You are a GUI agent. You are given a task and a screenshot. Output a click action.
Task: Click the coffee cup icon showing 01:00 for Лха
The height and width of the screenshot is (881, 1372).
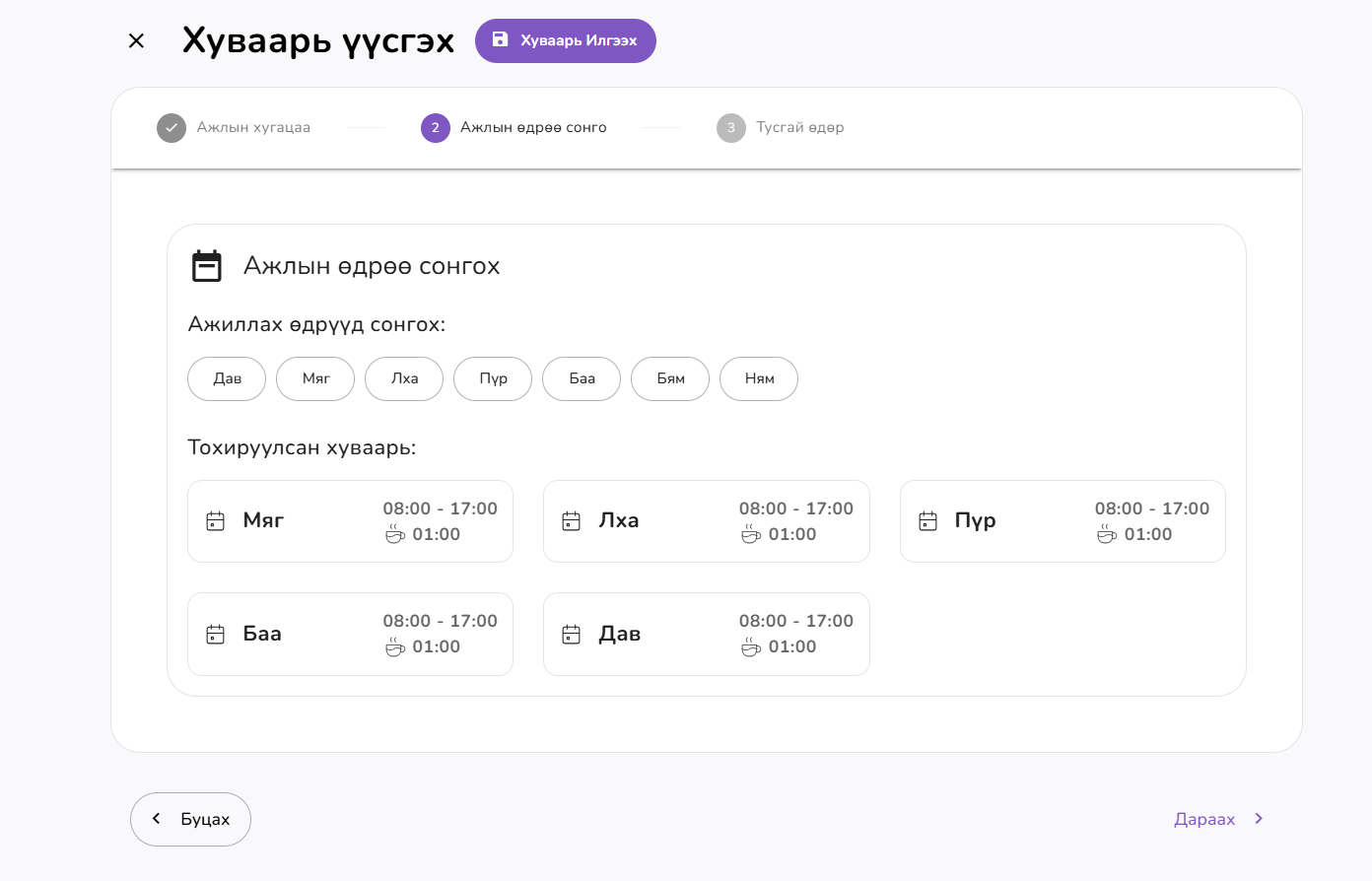[x=750, y=534]
